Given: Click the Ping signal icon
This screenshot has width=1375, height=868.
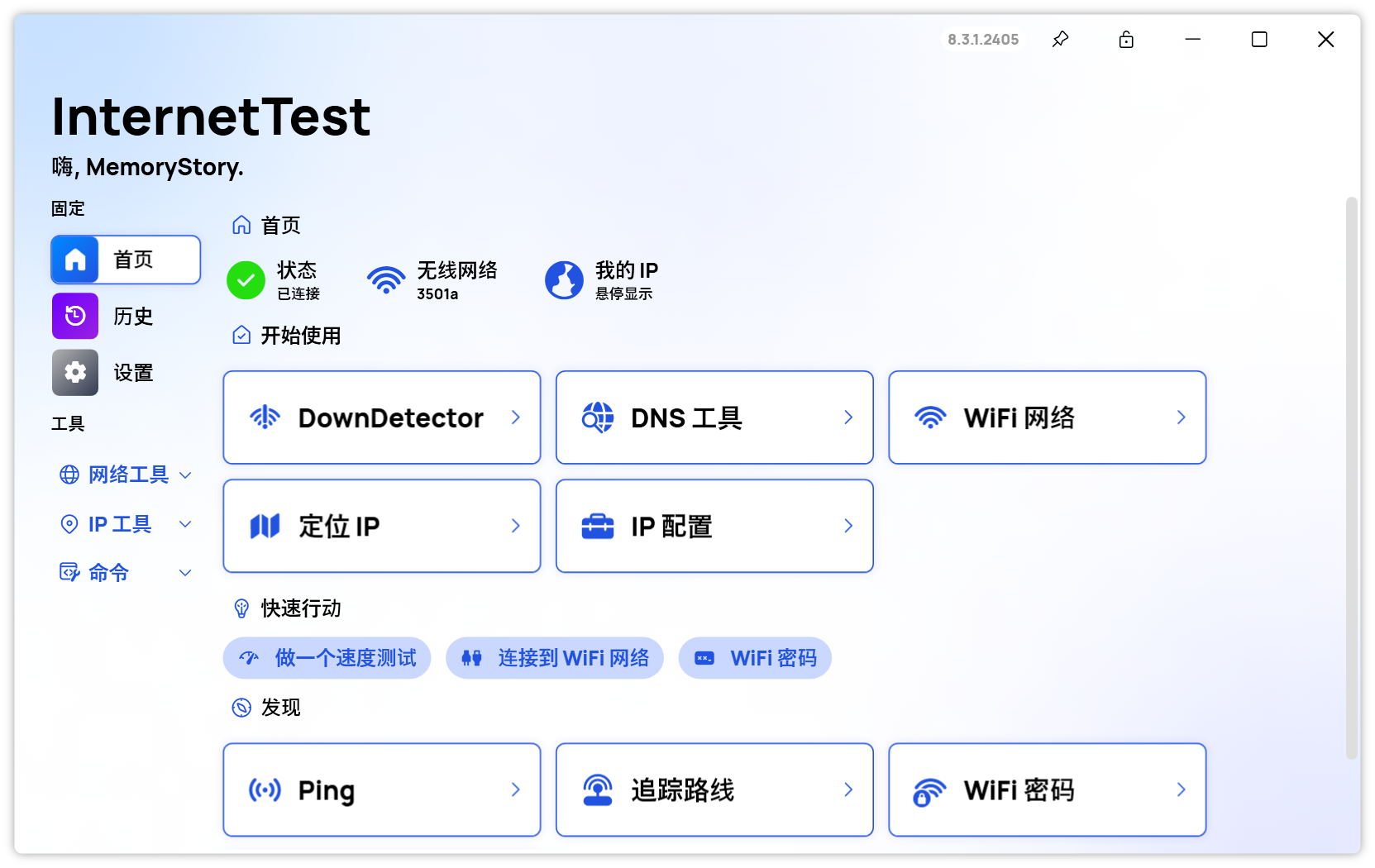Looking at the screenshot, I should [265, 789].
